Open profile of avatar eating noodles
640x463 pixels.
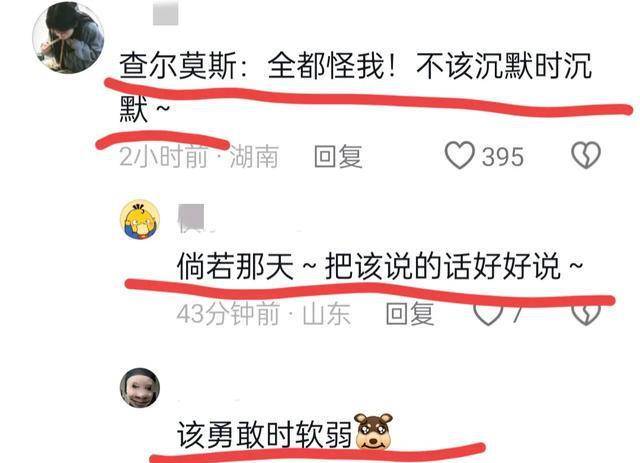click(68, 38)
